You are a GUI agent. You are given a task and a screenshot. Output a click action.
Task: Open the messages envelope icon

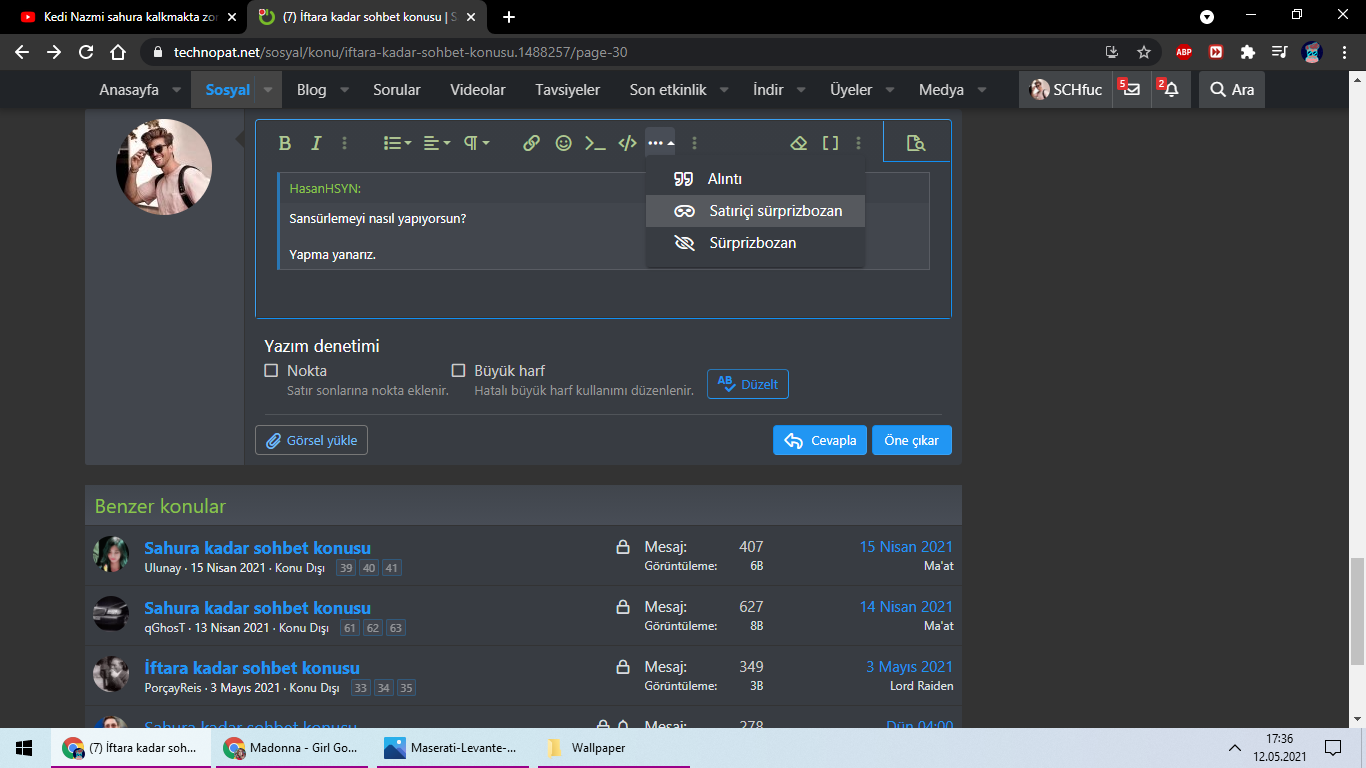(x=1131, y=90)
